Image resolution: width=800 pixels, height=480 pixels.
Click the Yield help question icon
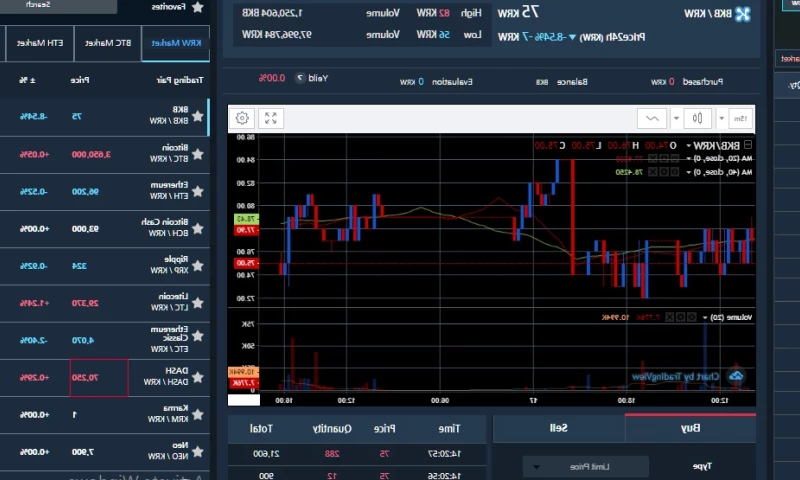coord(300,78)
